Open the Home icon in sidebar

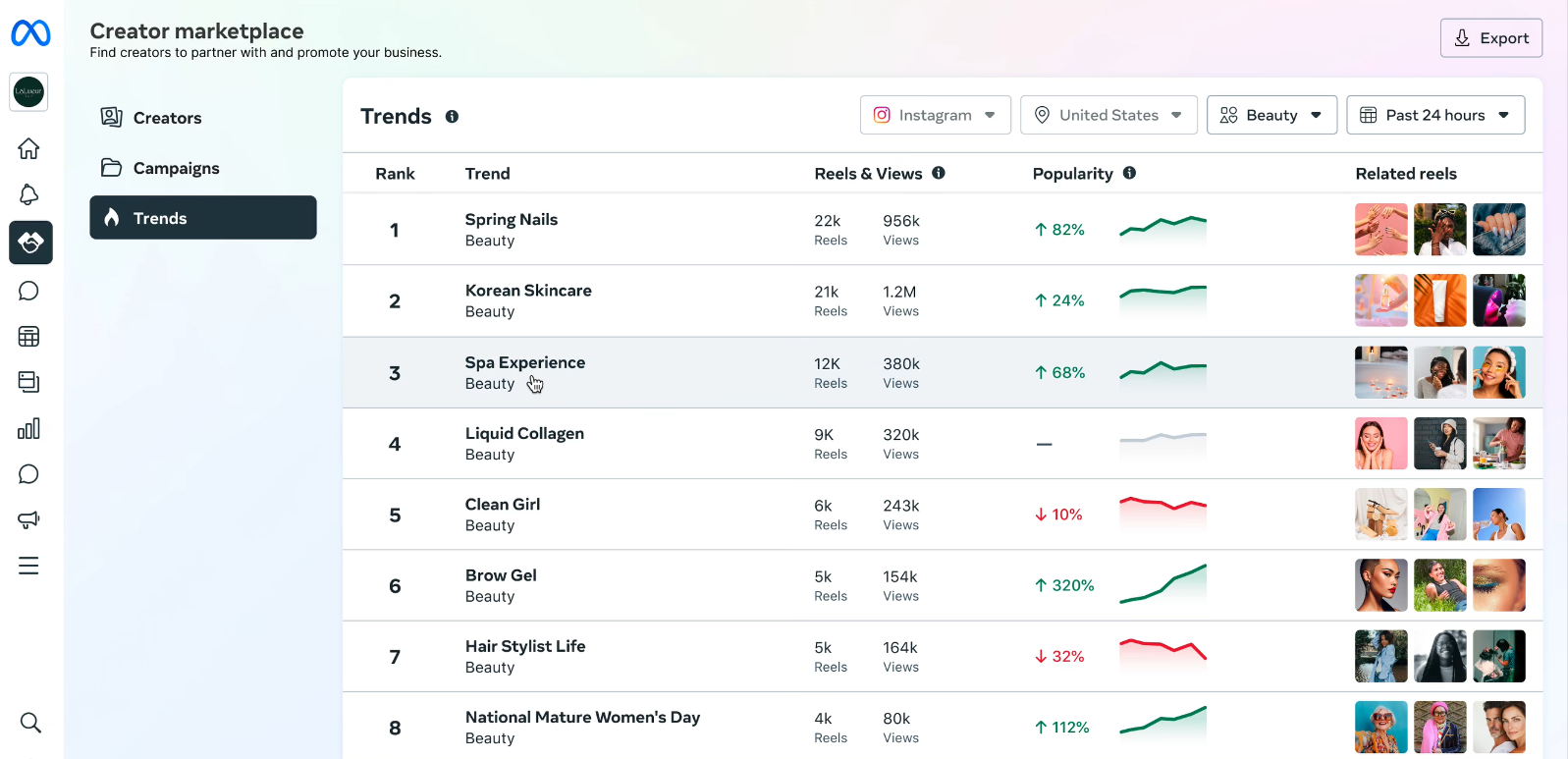pyautogui.click(x=29, y=148)
